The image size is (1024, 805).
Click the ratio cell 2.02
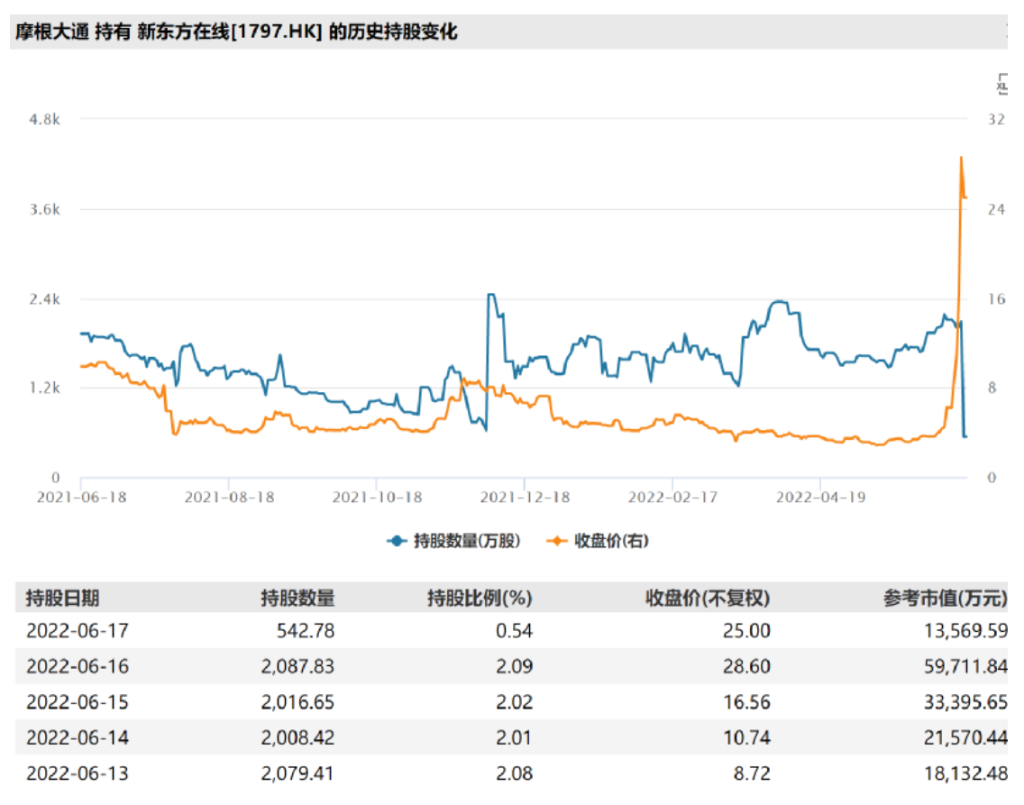[x=514, y=702]
